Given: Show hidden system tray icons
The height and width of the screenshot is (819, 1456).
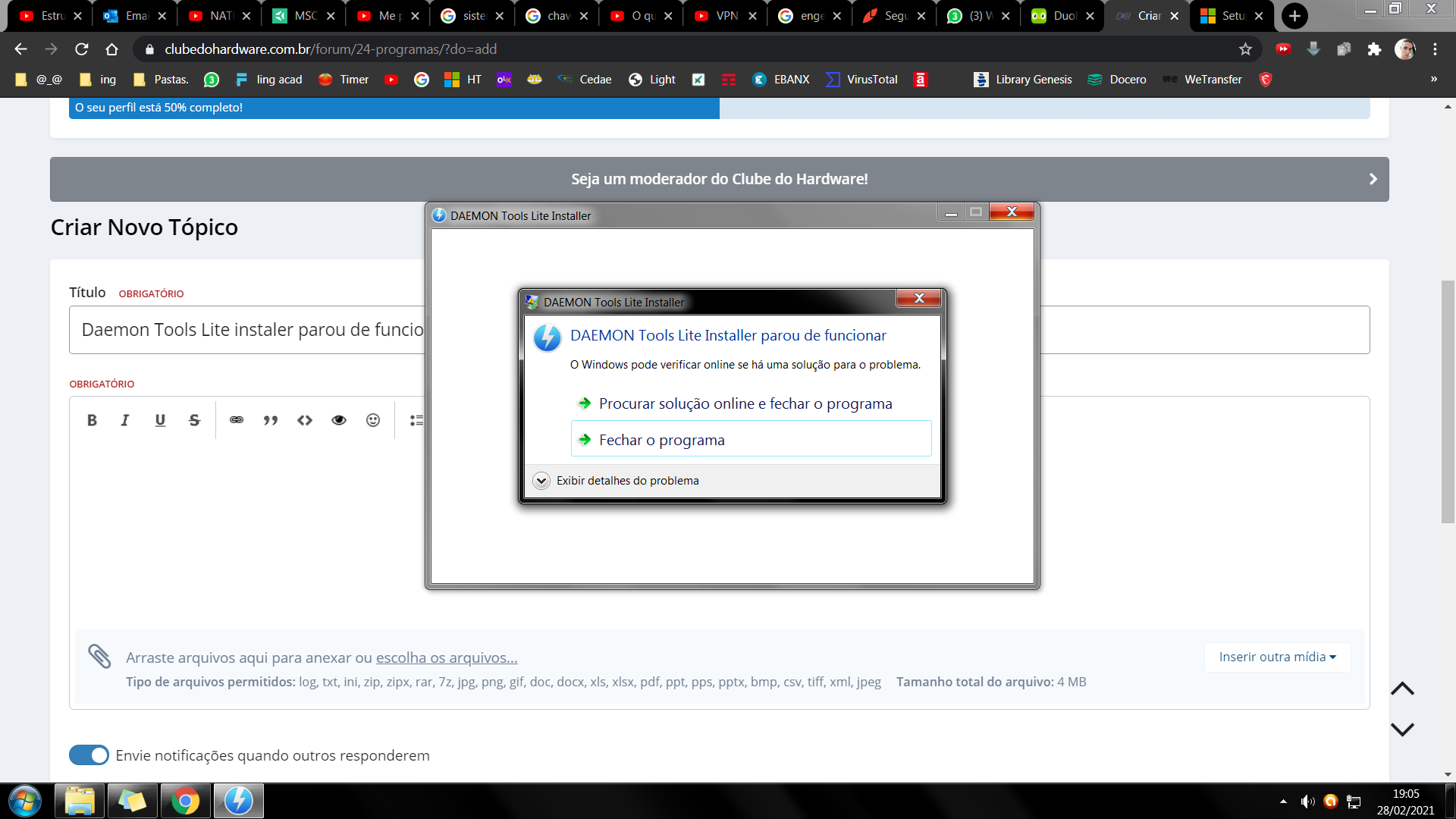Looking at the screenshot, I should pos(1283,802).
